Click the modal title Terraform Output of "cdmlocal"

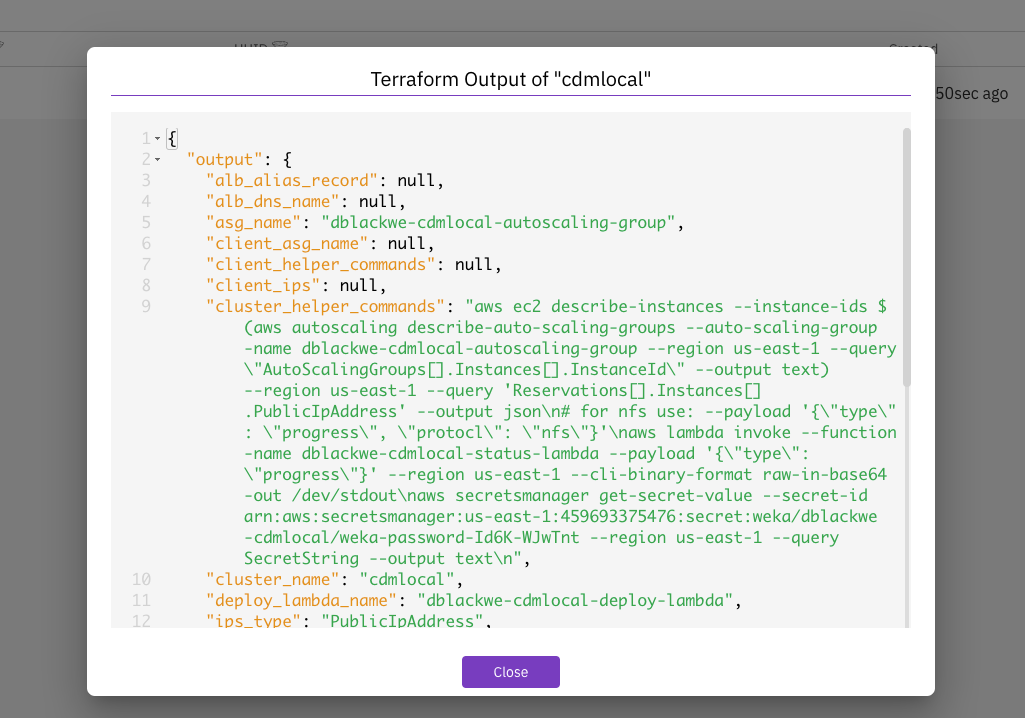pyautogui.click(x=510, y=79)
